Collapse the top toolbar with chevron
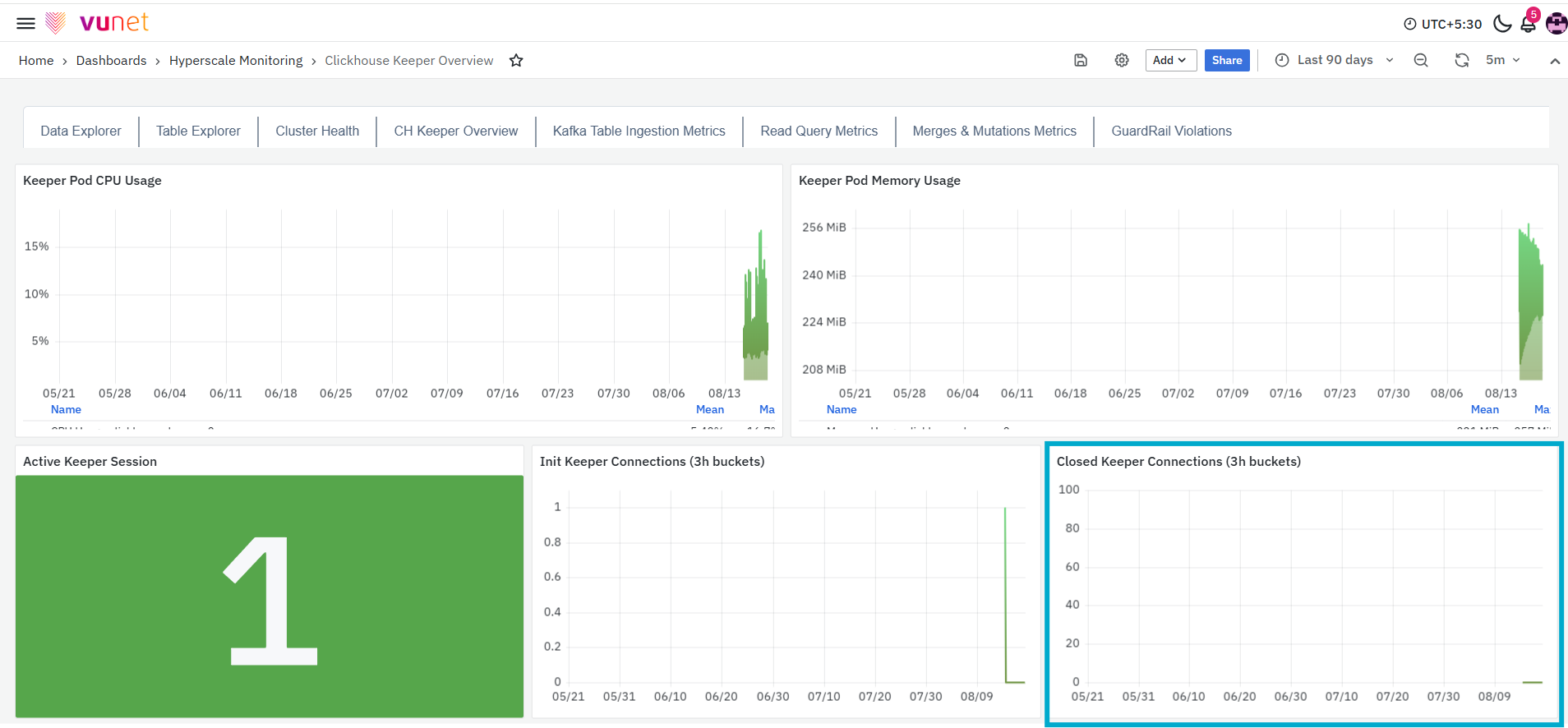Image resolution: width=1568 pixels, height=728 pixels. click(x=1555, y=61)
